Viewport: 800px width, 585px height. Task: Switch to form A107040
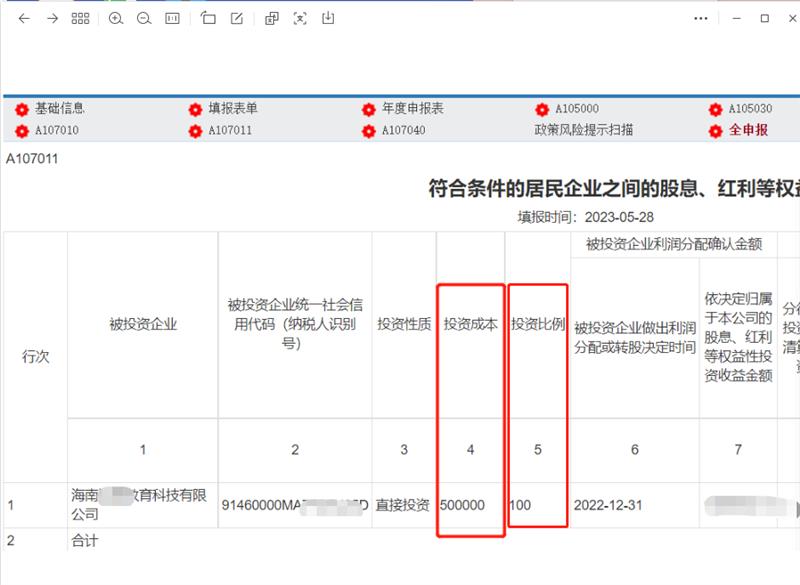[403, 130]
